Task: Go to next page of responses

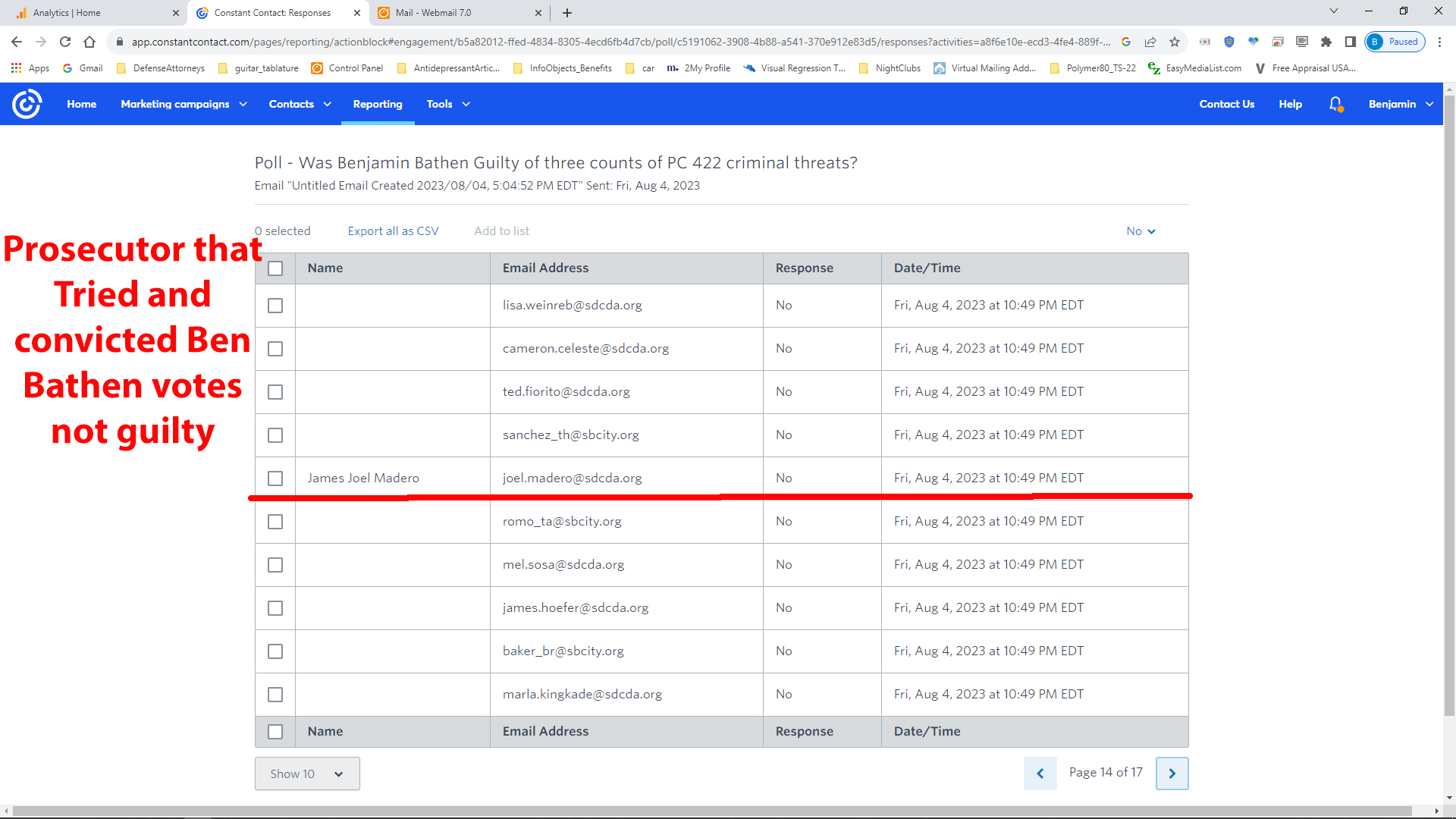Action: coord(1172,773)
